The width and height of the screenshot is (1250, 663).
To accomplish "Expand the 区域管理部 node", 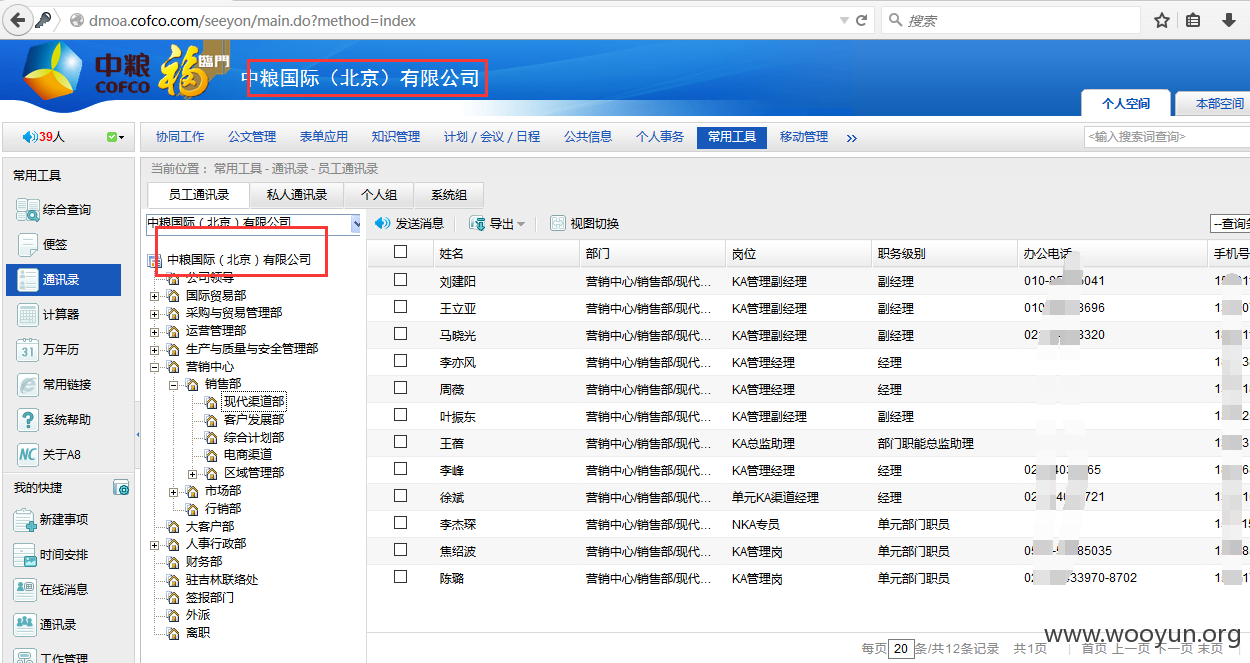I will click(192, 473).
